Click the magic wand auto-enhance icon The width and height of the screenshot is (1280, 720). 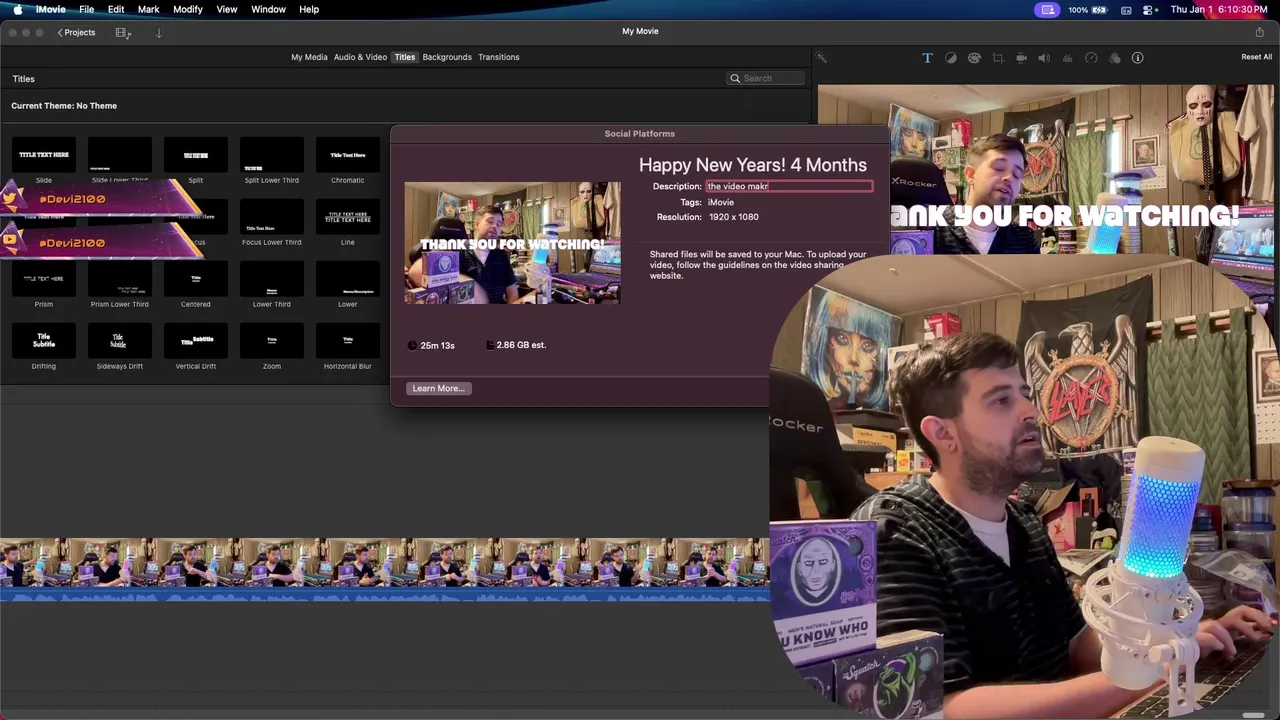pyautogui.click(x=821, y=58)
